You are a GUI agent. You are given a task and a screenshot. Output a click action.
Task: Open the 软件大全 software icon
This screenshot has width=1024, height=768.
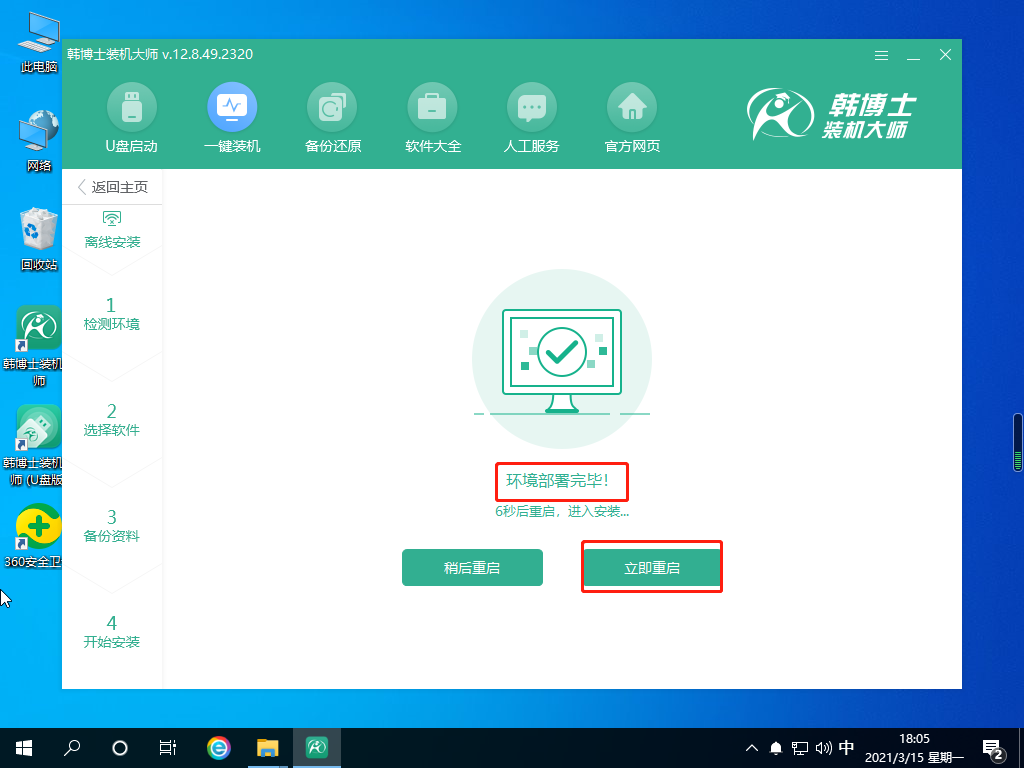tap(432, 106)
